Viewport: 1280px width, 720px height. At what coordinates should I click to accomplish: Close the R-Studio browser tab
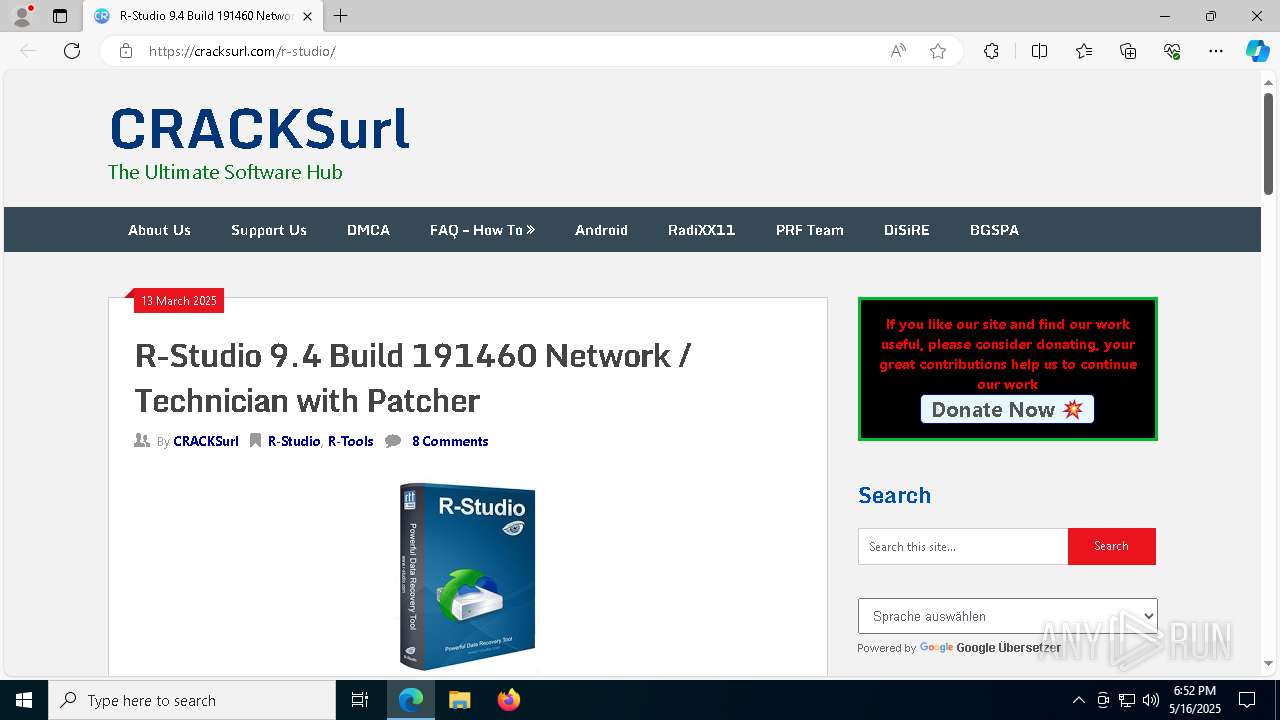pyautogui.click(x=307, y=16)
